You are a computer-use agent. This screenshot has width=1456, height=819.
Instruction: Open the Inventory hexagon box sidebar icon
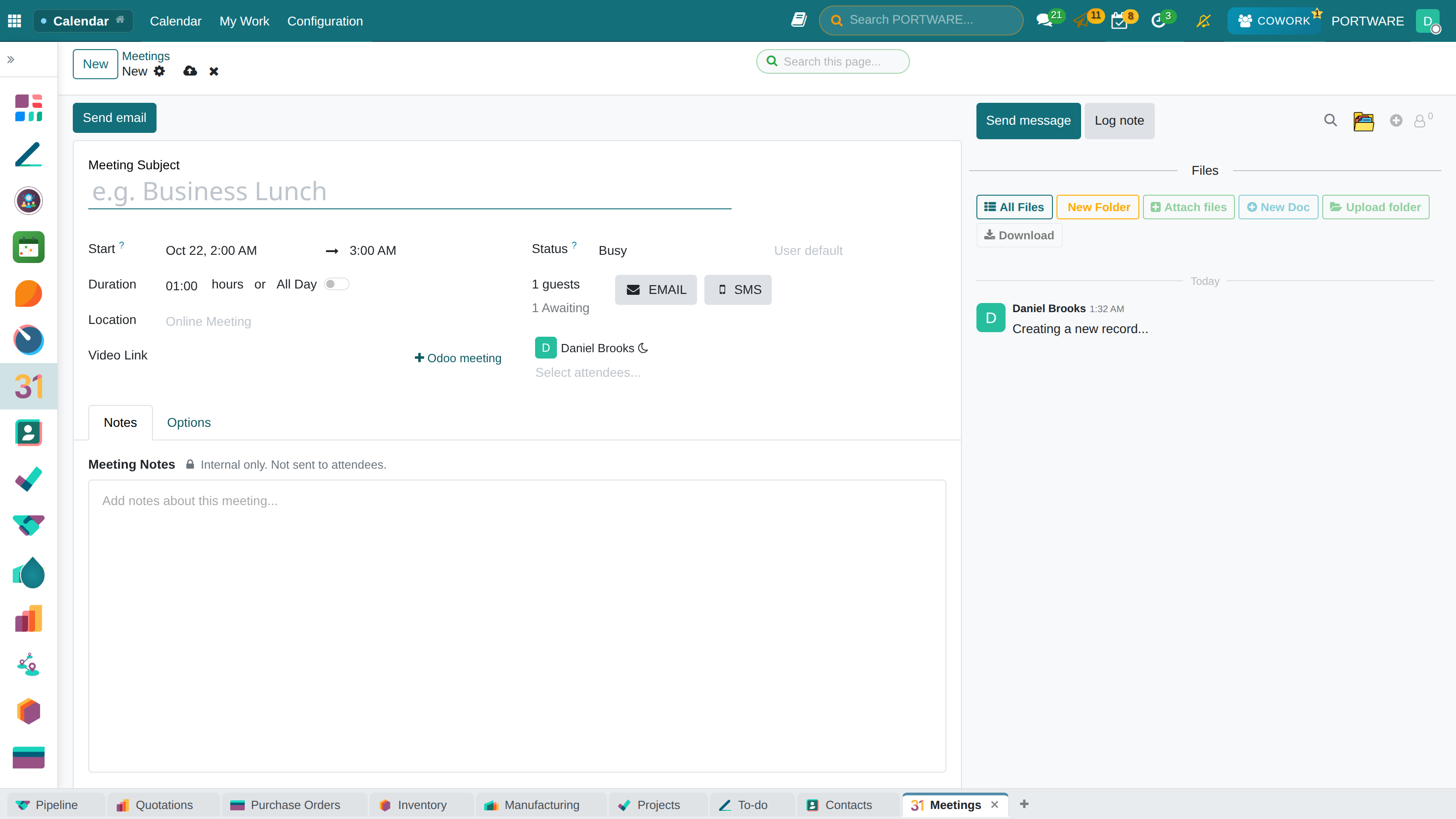coord(28,711)
